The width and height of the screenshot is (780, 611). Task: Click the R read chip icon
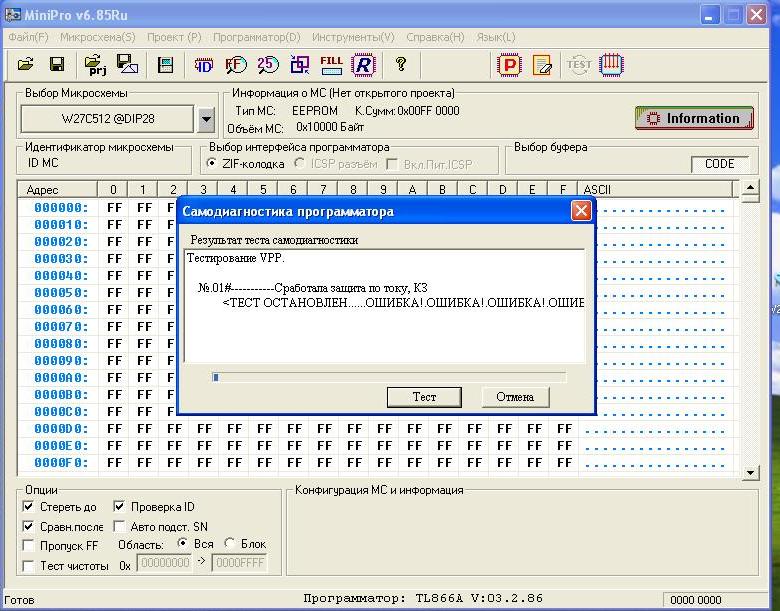point(364,65)
